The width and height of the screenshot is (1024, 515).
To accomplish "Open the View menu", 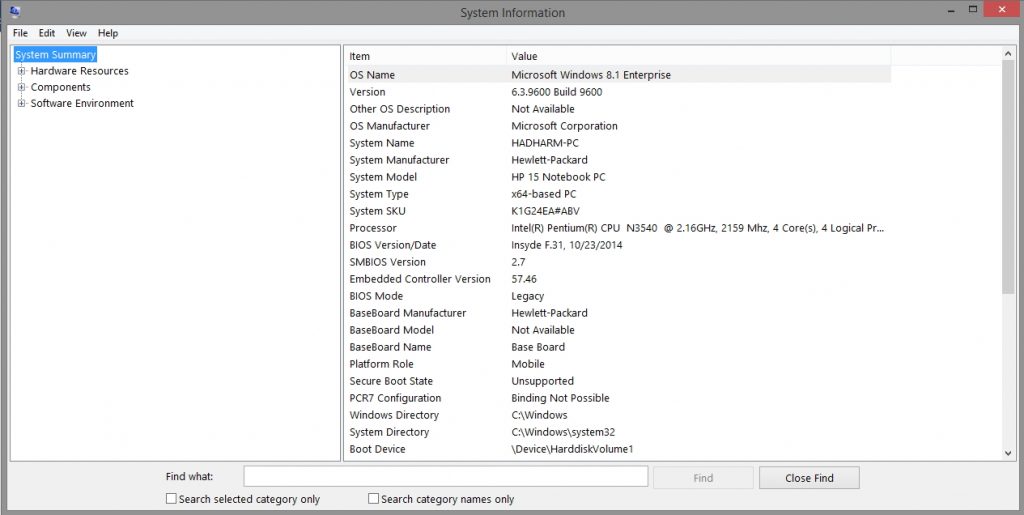I will pyautogui.click(x=76, y=33).
